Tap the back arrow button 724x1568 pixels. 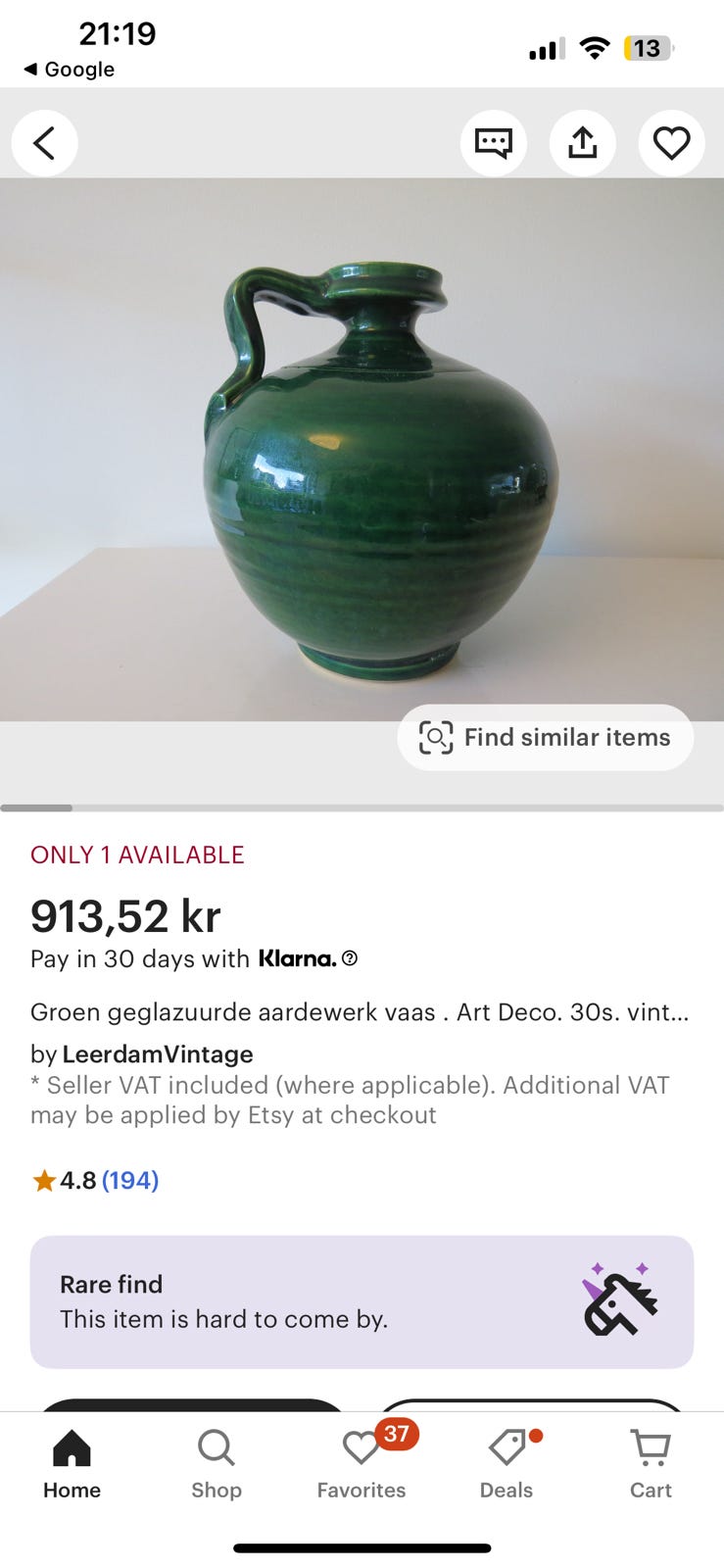[44, 143]
